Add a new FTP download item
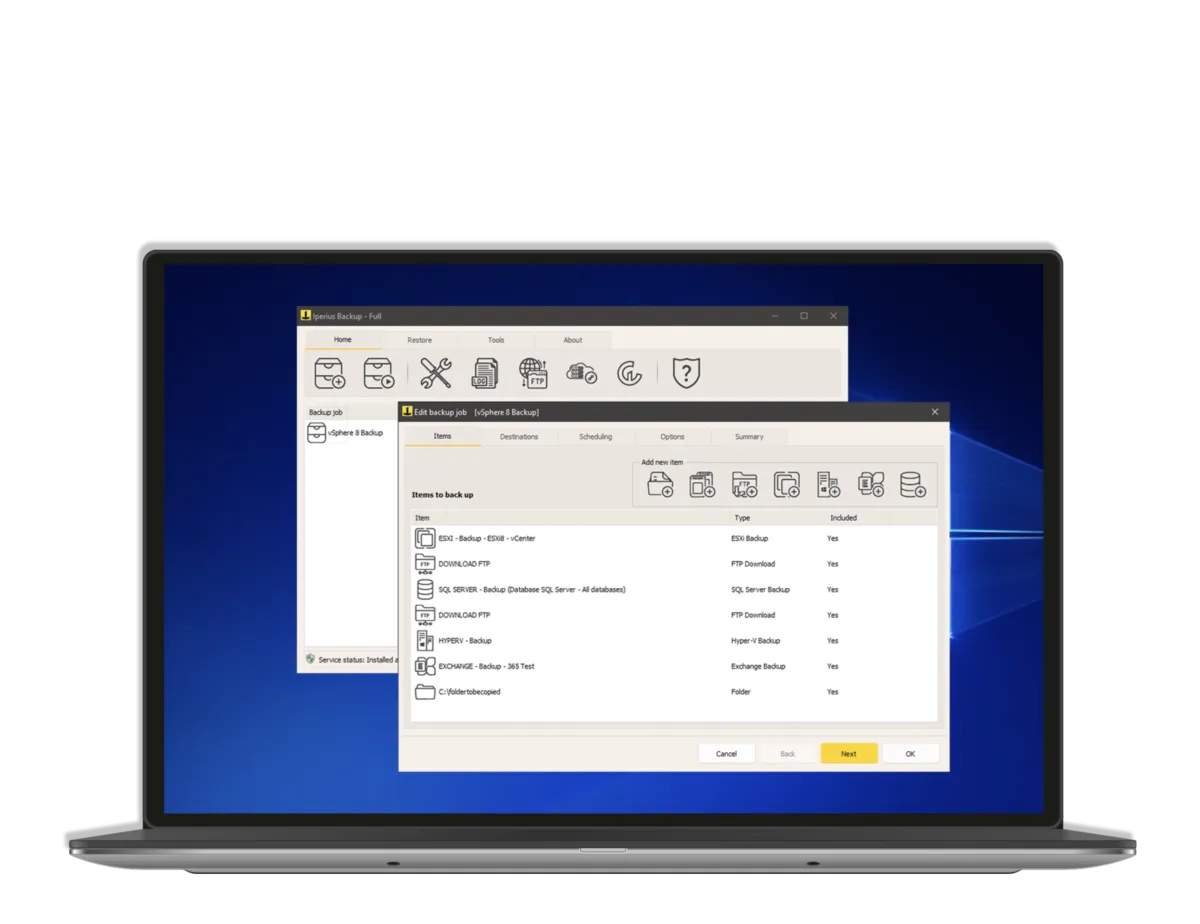The height and width of the screenshot is (924, 1200). point(745,485)
